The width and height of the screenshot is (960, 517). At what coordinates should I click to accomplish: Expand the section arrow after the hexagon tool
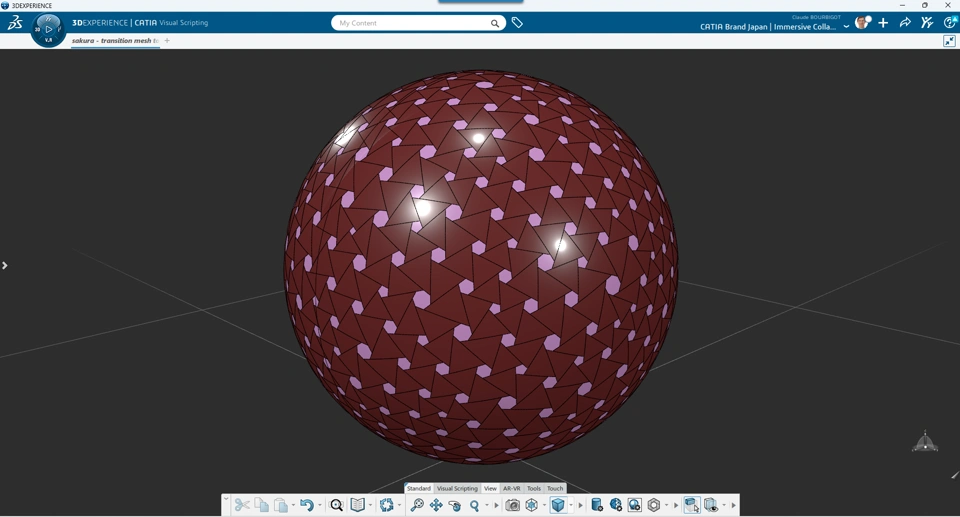click(676, 505)
